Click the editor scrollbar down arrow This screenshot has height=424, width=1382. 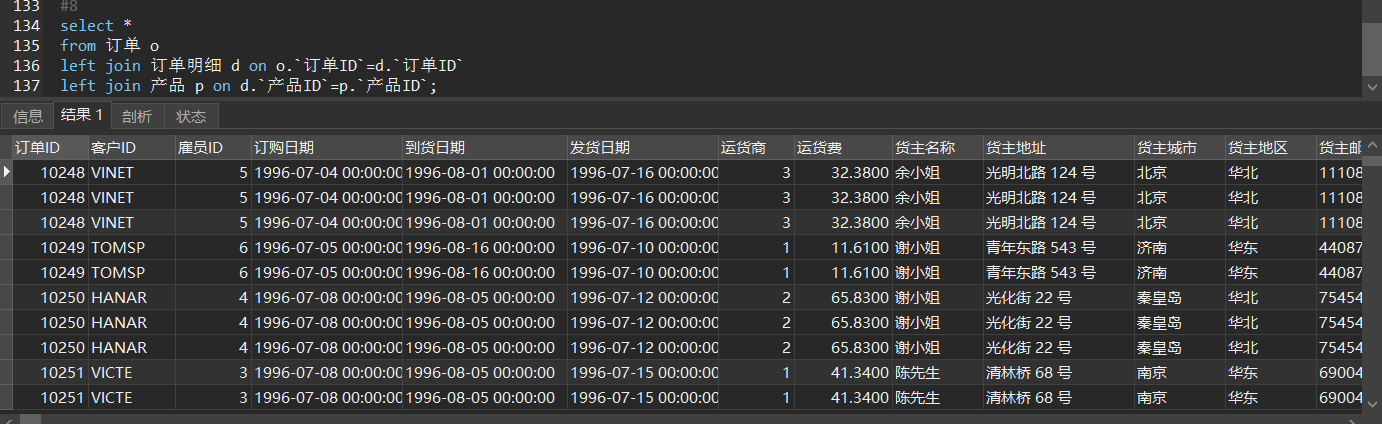(x=1371, y=87)
